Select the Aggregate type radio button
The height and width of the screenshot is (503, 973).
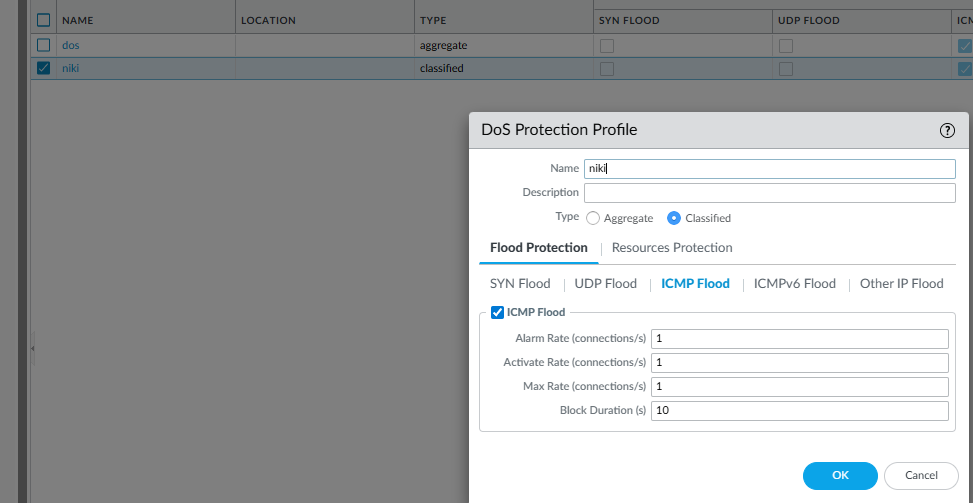tap(593, 218)
